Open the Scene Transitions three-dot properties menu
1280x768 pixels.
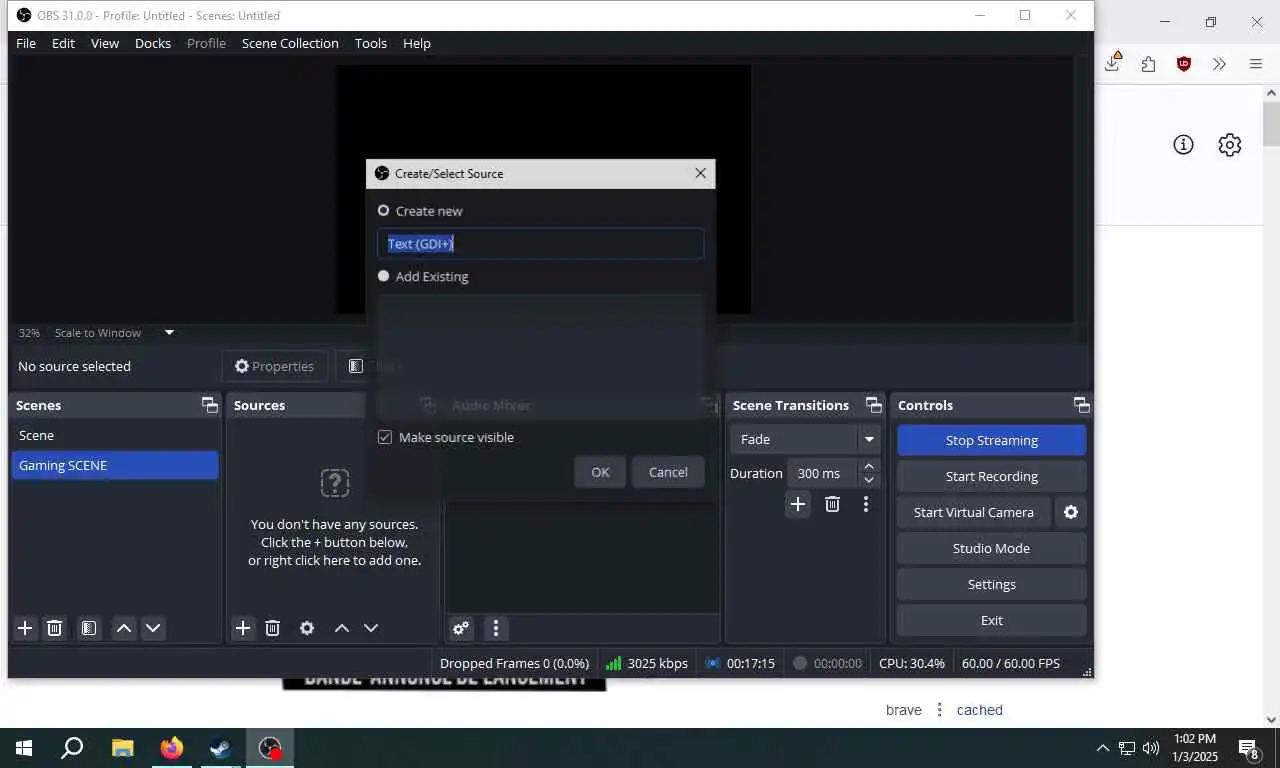click(866, 504)
